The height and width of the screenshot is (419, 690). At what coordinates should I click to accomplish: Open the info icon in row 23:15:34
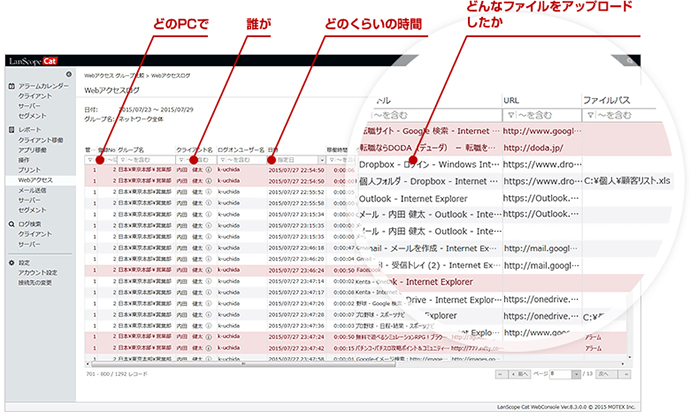click(209, 214)
